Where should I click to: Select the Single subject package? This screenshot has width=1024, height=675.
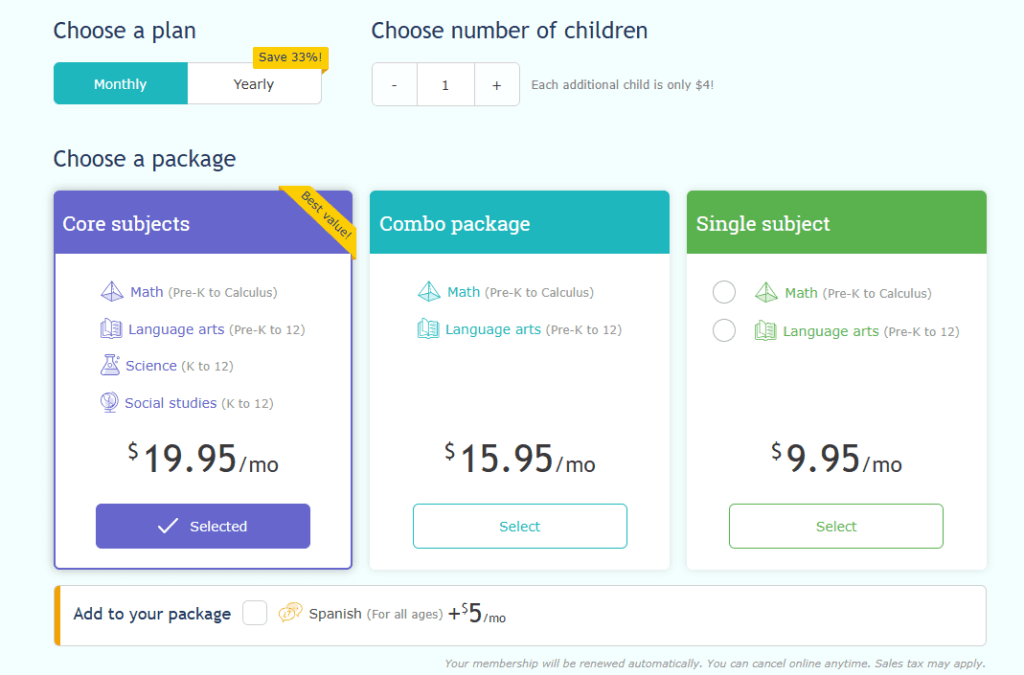click(x=835, y=525)
